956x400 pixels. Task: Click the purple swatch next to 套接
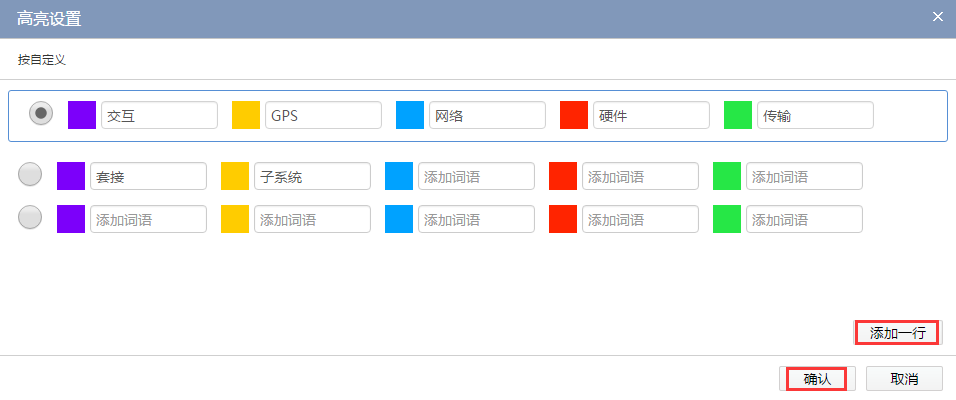(x=71, y=176)
